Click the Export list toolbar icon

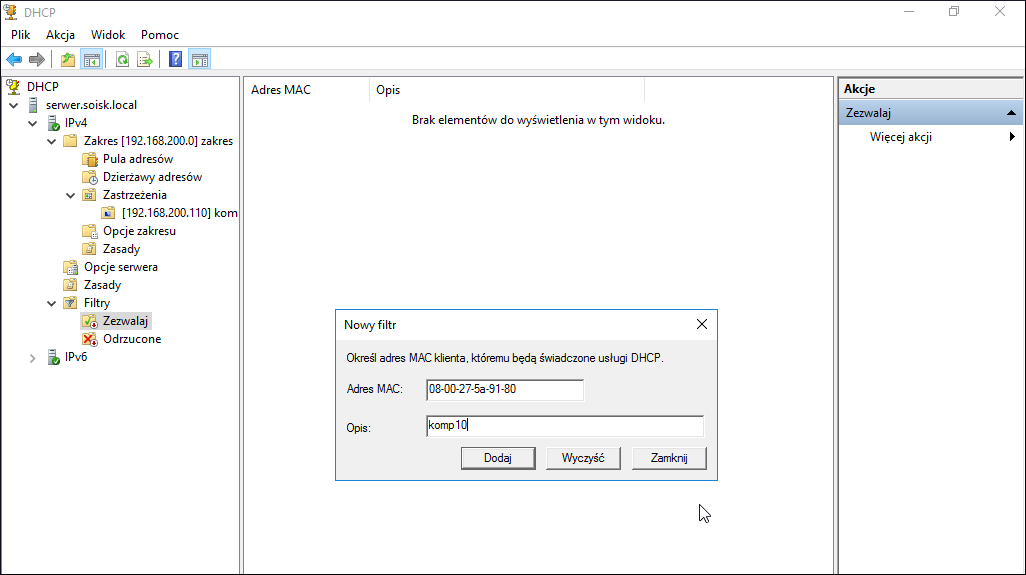click(145, 60)
